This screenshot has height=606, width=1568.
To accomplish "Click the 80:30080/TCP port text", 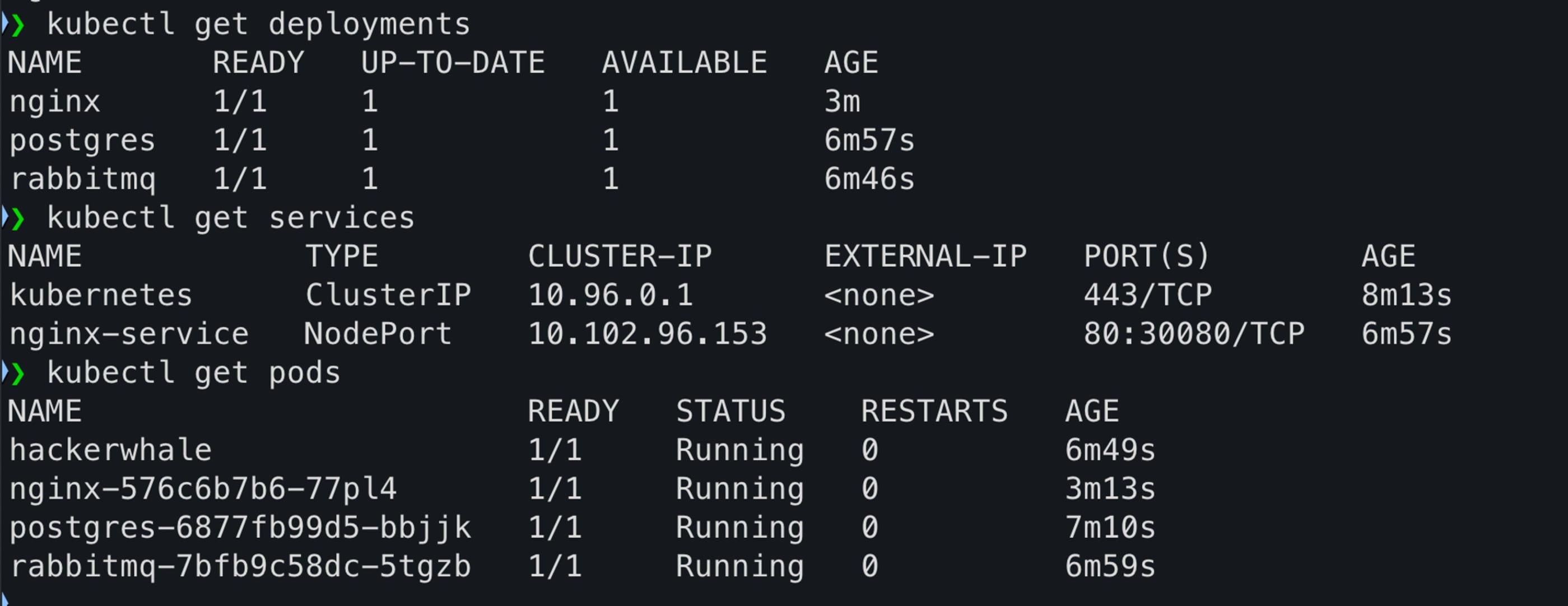I will click(1193, 334).
